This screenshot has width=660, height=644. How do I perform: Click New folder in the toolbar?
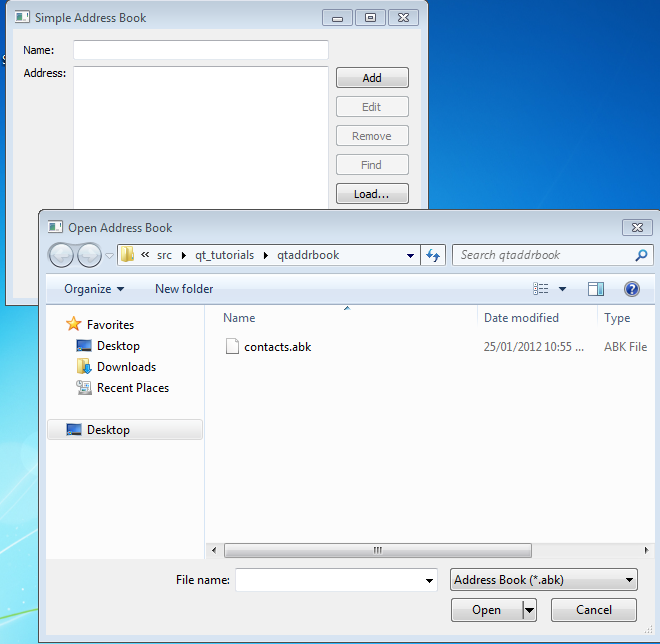click(184, 289)
